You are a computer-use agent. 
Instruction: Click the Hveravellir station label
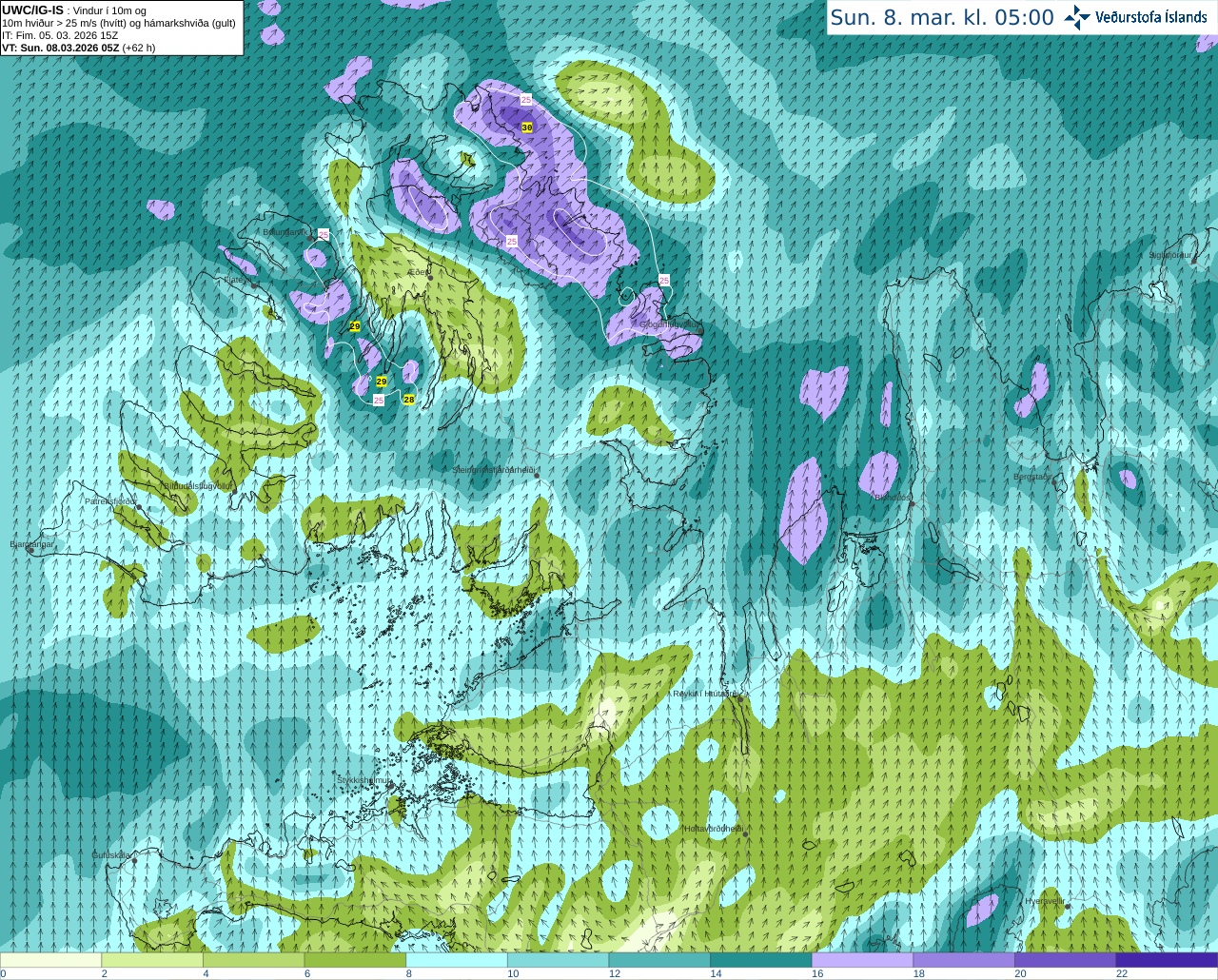[x=1045, y=901]
